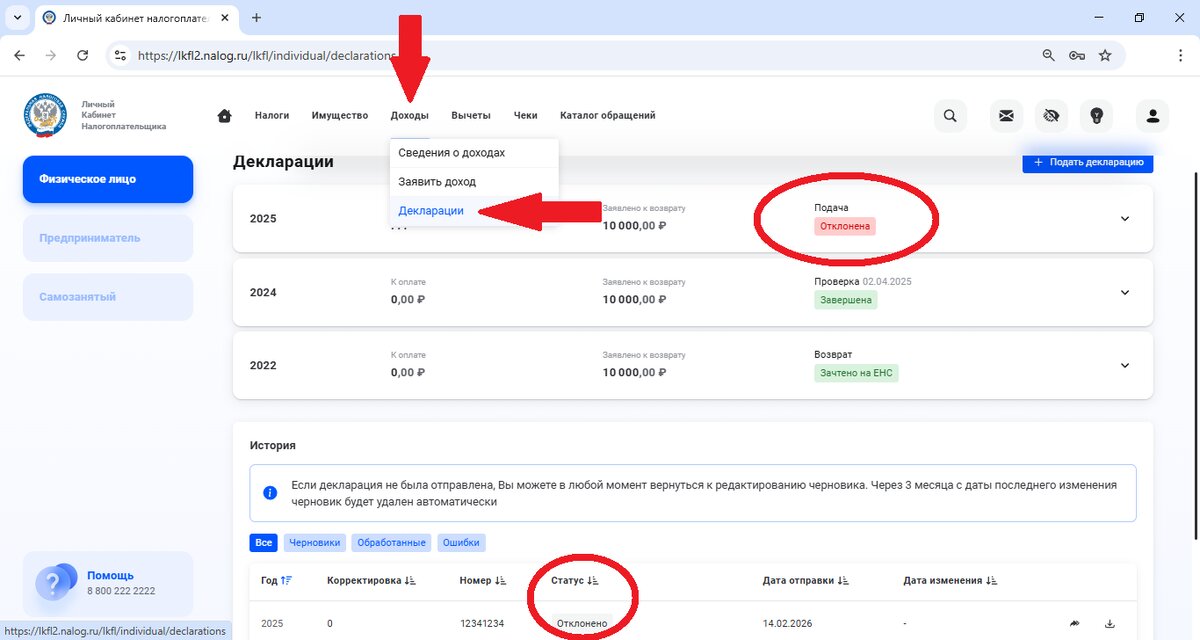The image size is (1200, 640).
Task: Click Подать декларацию button
Action: 1088,163
